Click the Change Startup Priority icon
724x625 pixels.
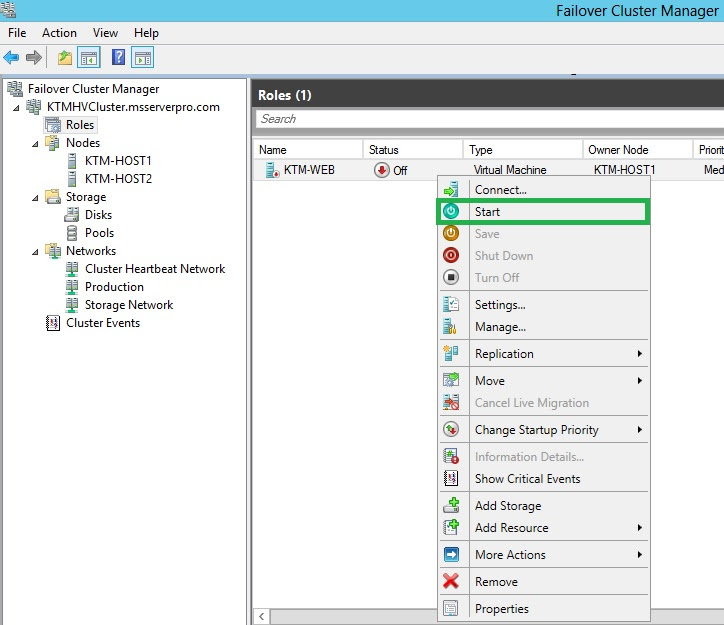coord(451,429)
